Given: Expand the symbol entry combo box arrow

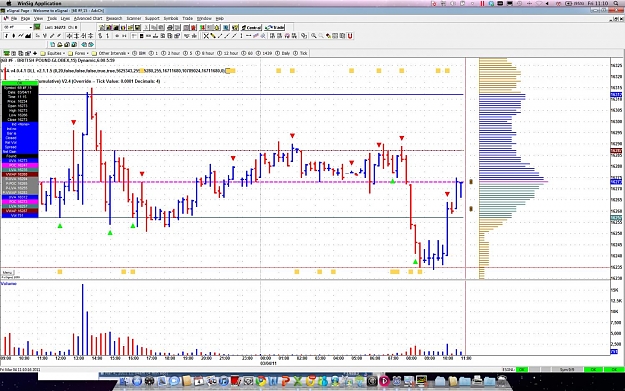Looking at the screenshot, I should (x=30, y=27).
